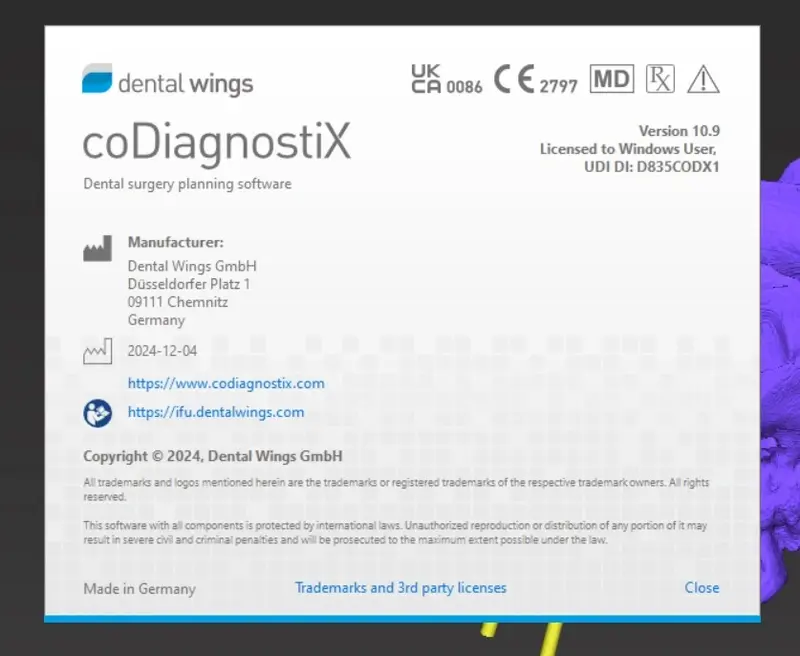Click the caution warning triangle symbol
The width and height of the screenshot is (800, 656).
[x=703, y=79]
